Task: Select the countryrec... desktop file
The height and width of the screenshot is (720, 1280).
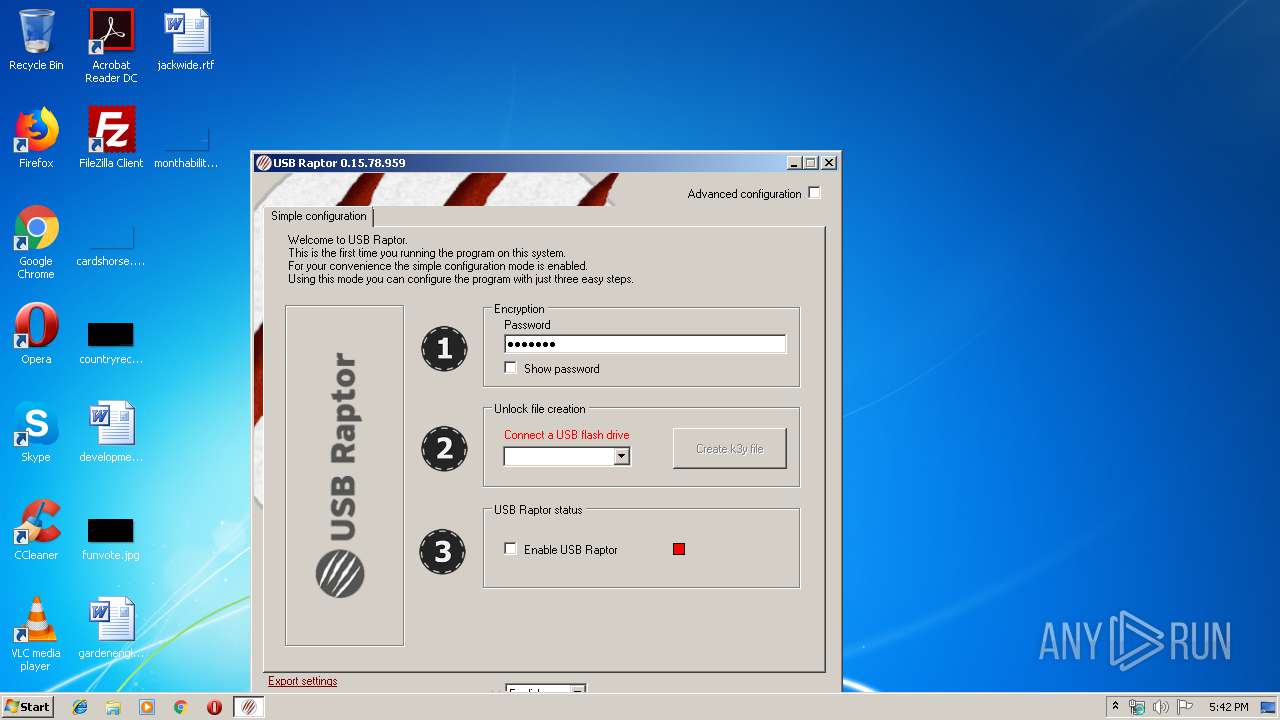Action: pos(111,342)
